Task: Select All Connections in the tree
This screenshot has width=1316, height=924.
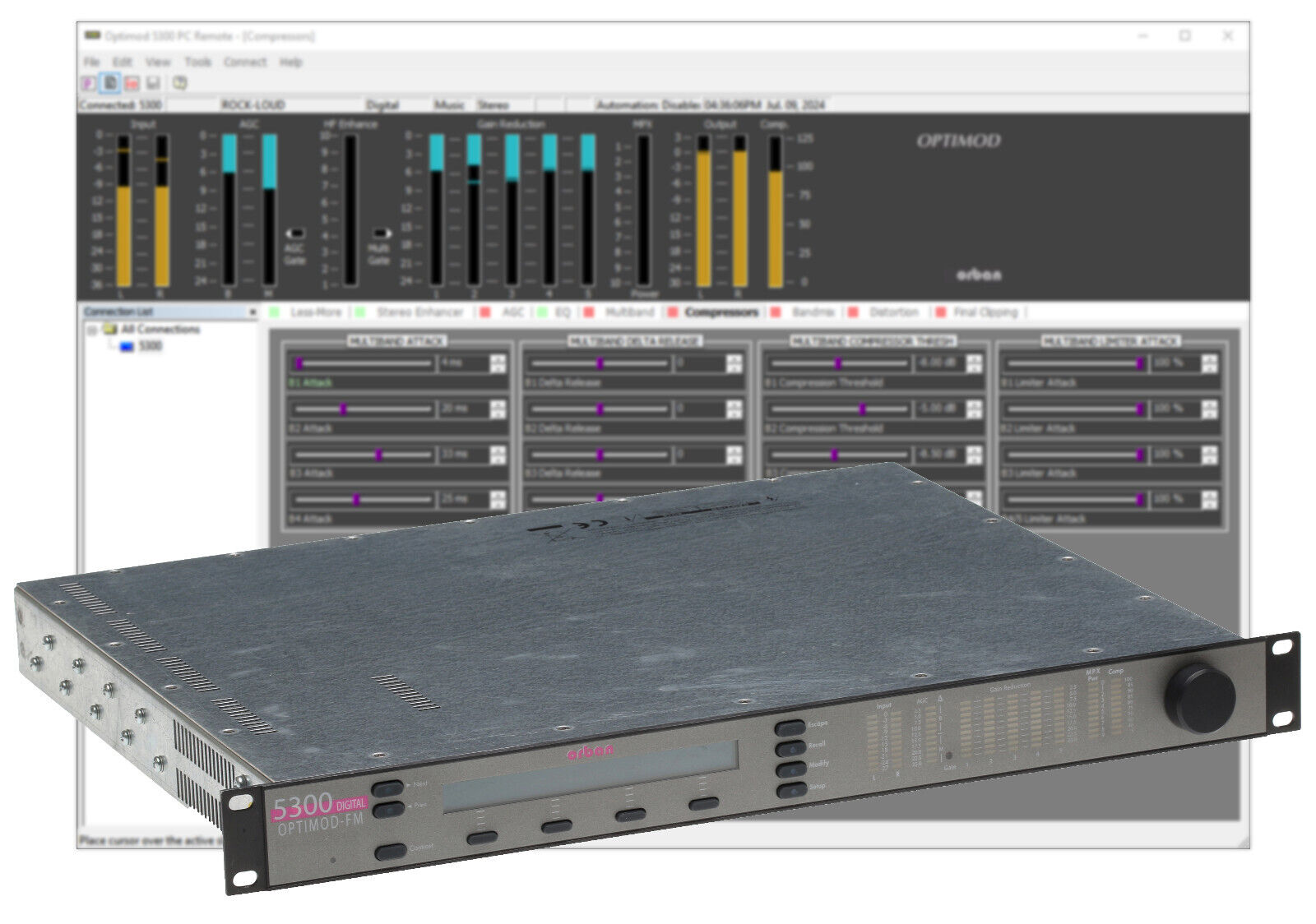Action: coord(160,330)
